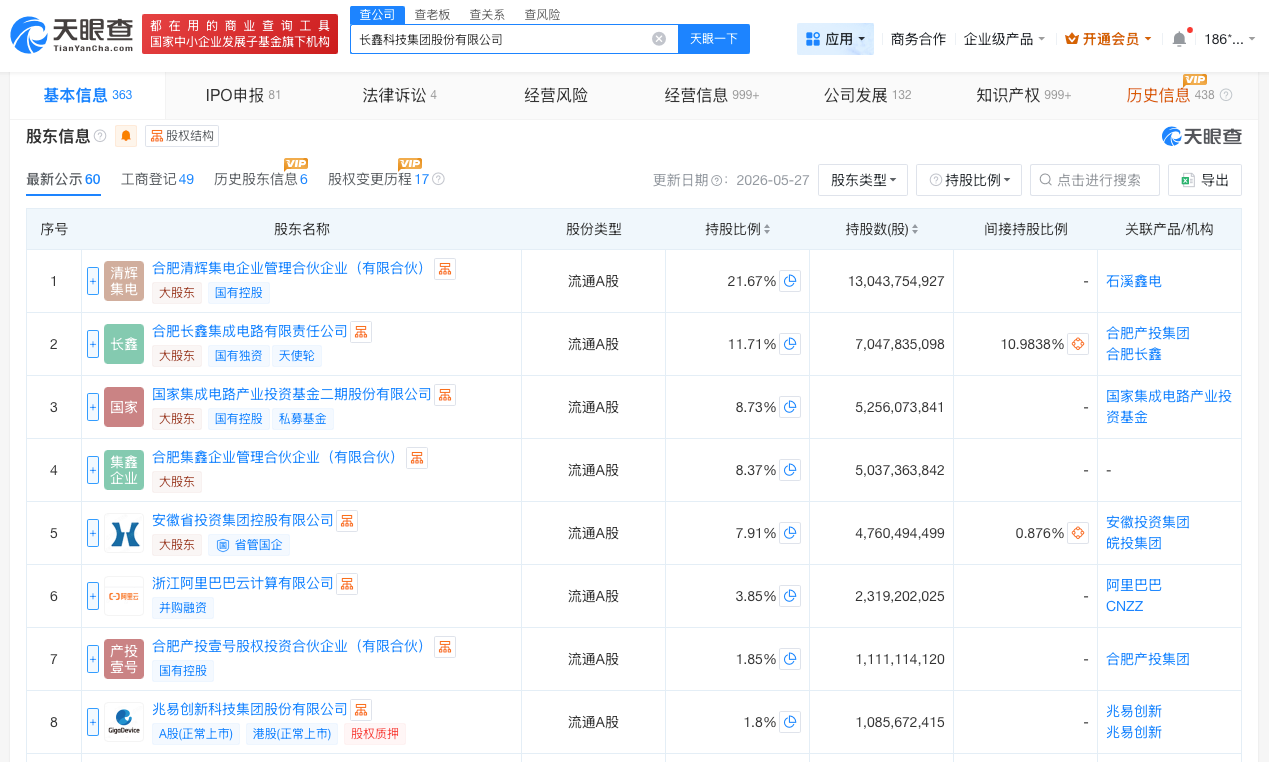Open indirect holding path for 10.9838%
Image resolution: width=1269 pixels, height=762 pixels.
1078,344
